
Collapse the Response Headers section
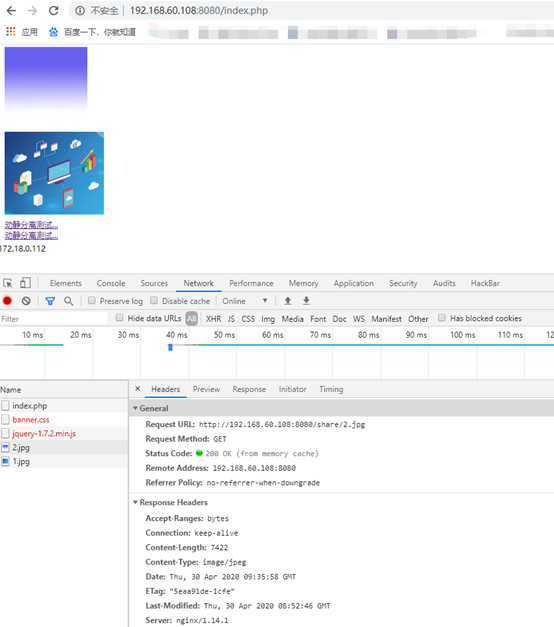[x=170, y=502]
